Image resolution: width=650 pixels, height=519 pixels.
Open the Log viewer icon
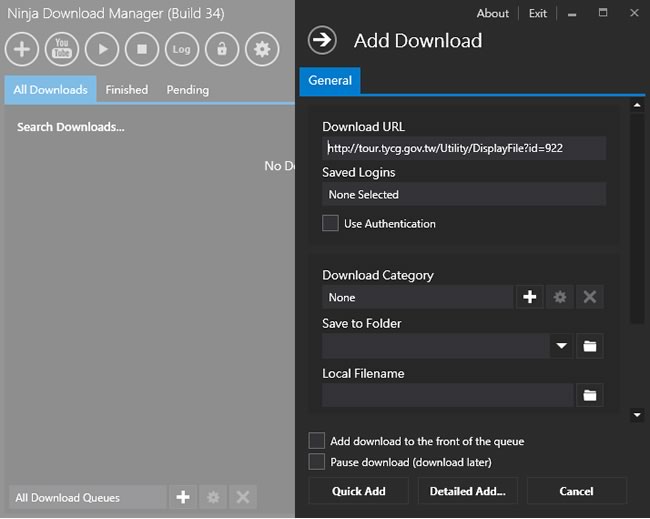tap(182, 49)
